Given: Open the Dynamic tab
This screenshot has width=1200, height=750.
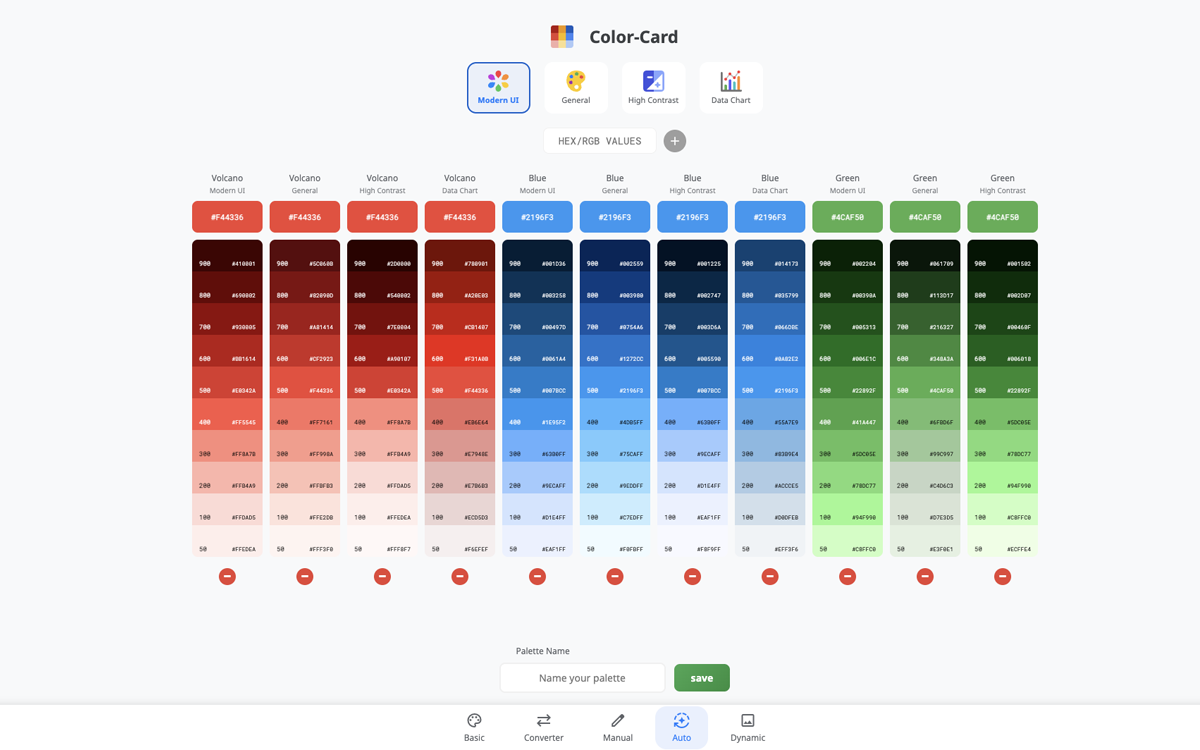Looking at the screenshot, I should tap(747, 727).
